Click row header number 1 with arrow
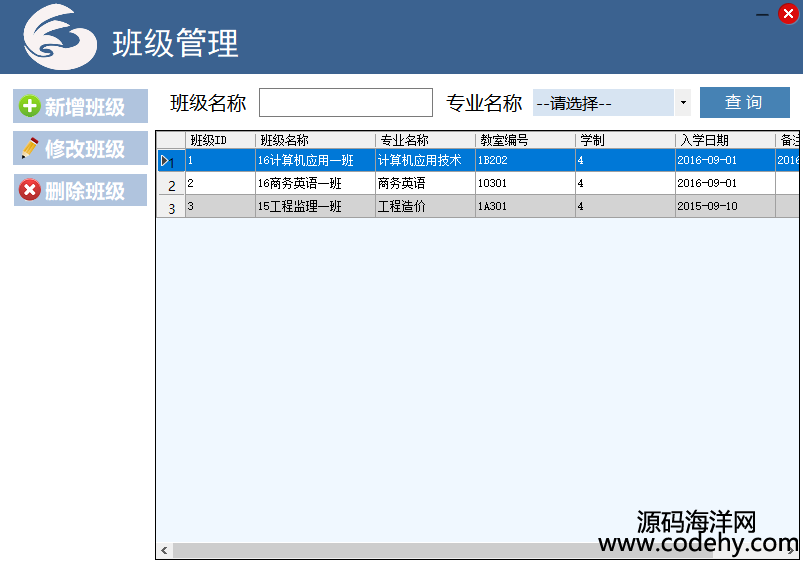This screenshot has height=563, width=803. point(170,161)
